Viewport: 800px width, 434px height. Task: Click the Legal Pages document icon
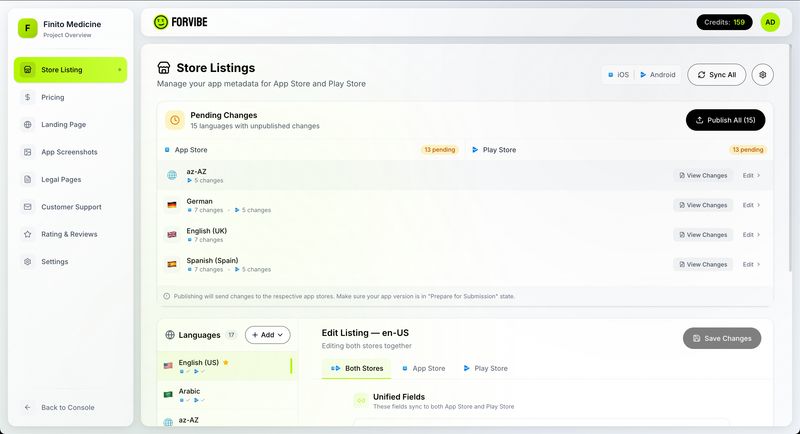(x=28, y=180)
